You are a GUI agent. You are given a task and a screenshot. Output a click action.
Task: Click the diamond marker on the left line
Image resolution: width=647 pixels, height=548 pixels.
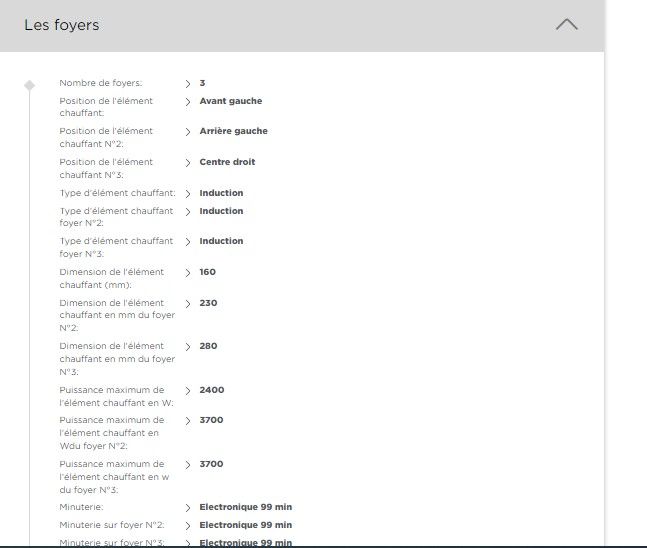click(30, 86)
